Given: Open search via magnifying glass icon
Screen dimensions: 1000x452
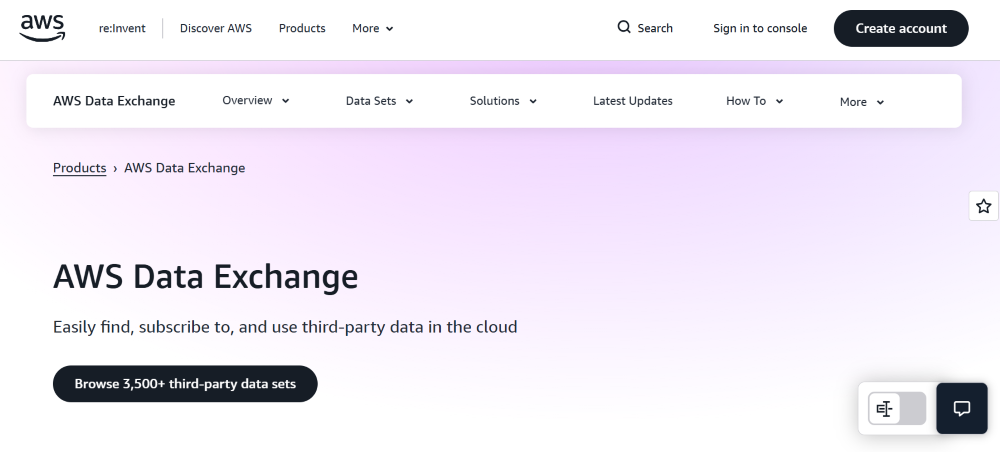Looking at the screenshot, I should 624,28.
